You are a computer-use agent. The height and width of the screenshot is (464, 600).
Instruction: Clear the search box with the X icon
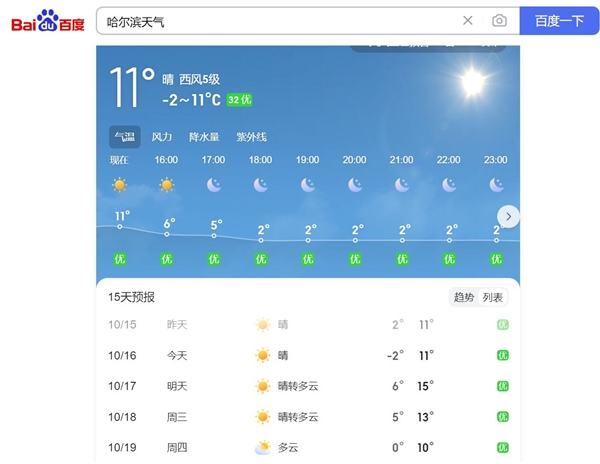468,21
